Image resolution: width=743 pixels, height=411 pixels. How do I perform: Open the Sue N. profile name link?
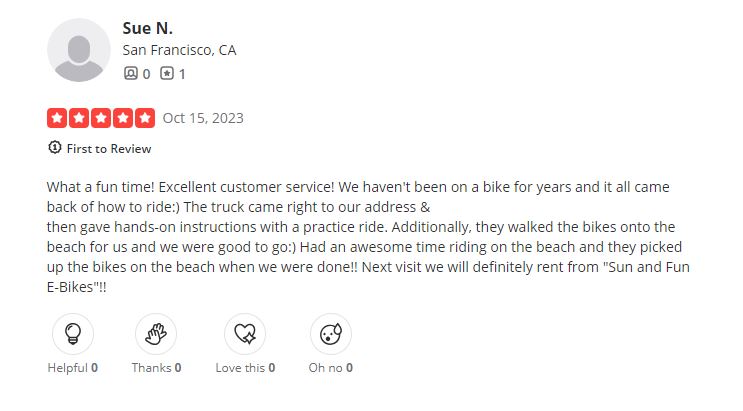147,28
